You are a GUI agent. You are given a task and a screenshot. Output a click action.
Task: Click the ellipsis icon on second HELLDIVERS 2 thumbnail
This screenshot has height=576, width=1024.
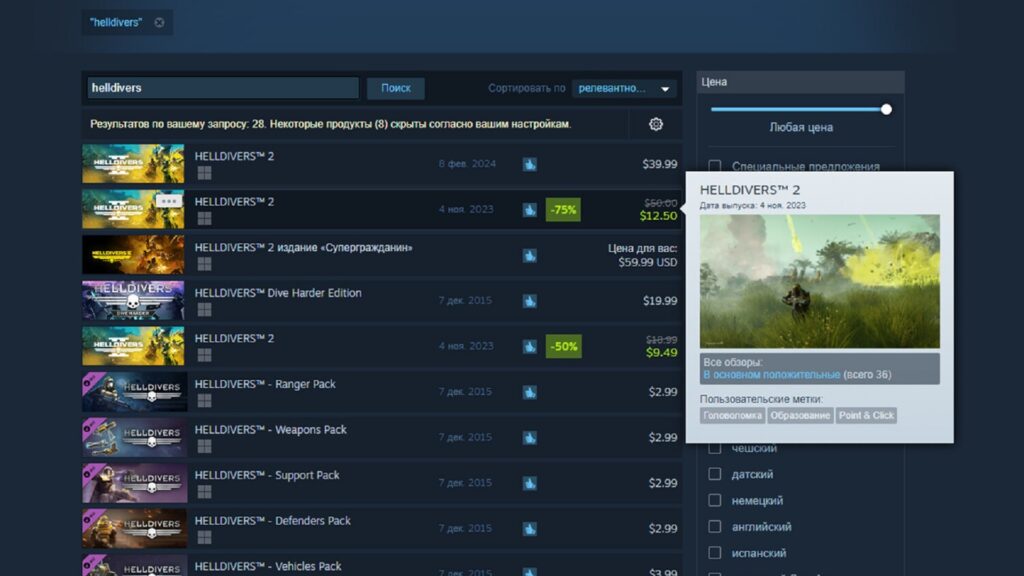168,201
